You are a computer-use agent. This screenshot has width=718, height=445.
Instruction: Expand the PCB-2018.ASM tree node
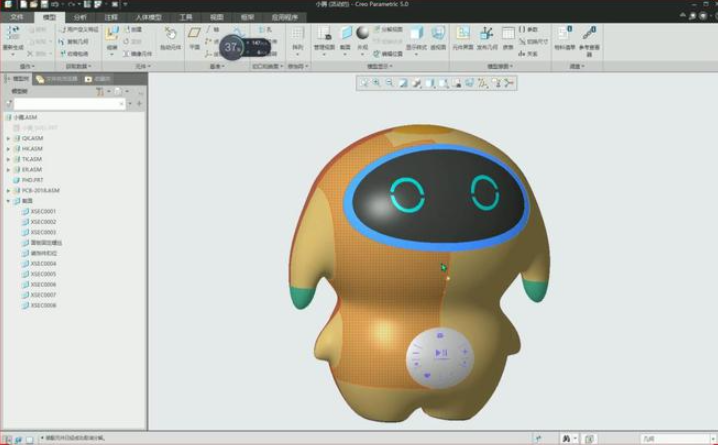(8, 190)
